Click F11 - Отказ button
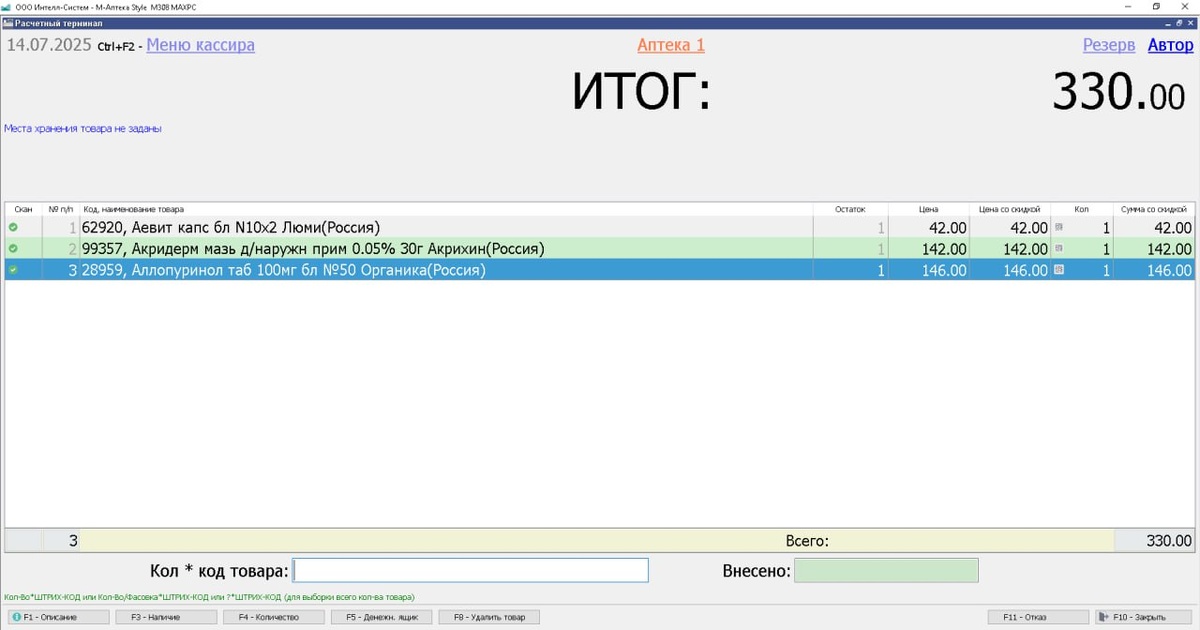This screenshot has height=630, width=1200. (x=1038, y=617)
